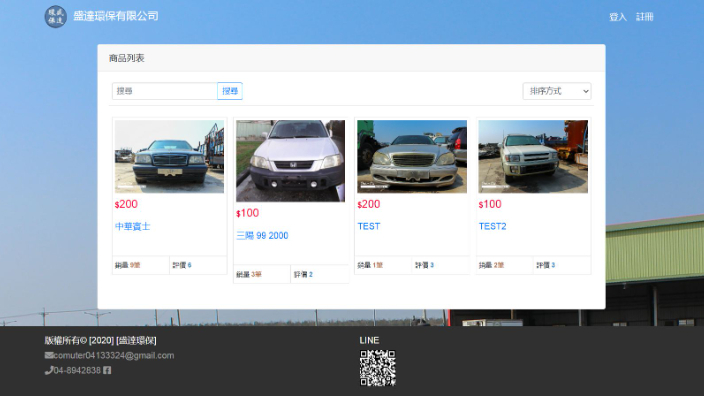Image resolution: width=704 pixels, height=396 pixels.
Task: Click the 搜尋 search input field
Action: 165,91
